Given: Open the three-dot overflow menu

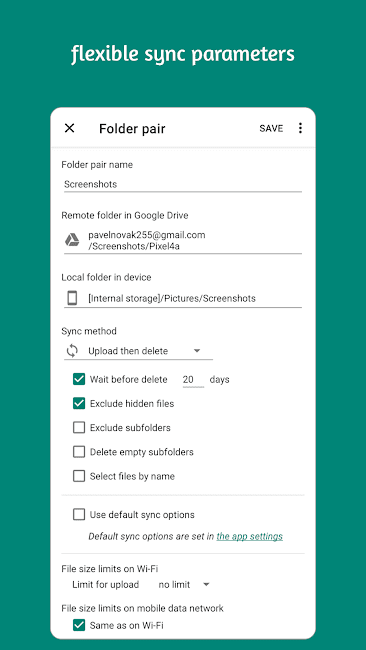Looking at the screenshot, I should (300, 128).
